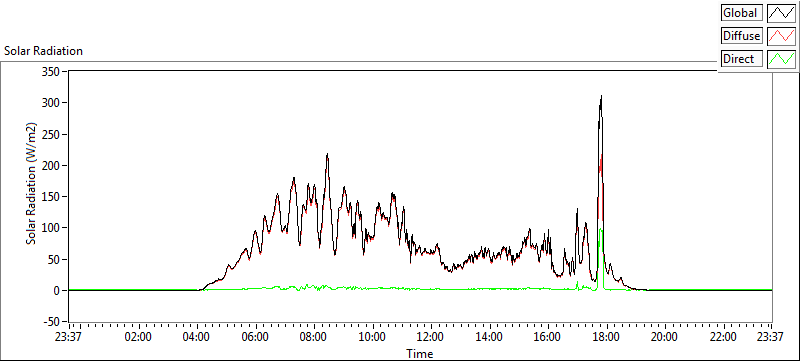800x361 pixels.
Task: Click the tallest global radiation peak near 18:00
Action: click(602, 96)
